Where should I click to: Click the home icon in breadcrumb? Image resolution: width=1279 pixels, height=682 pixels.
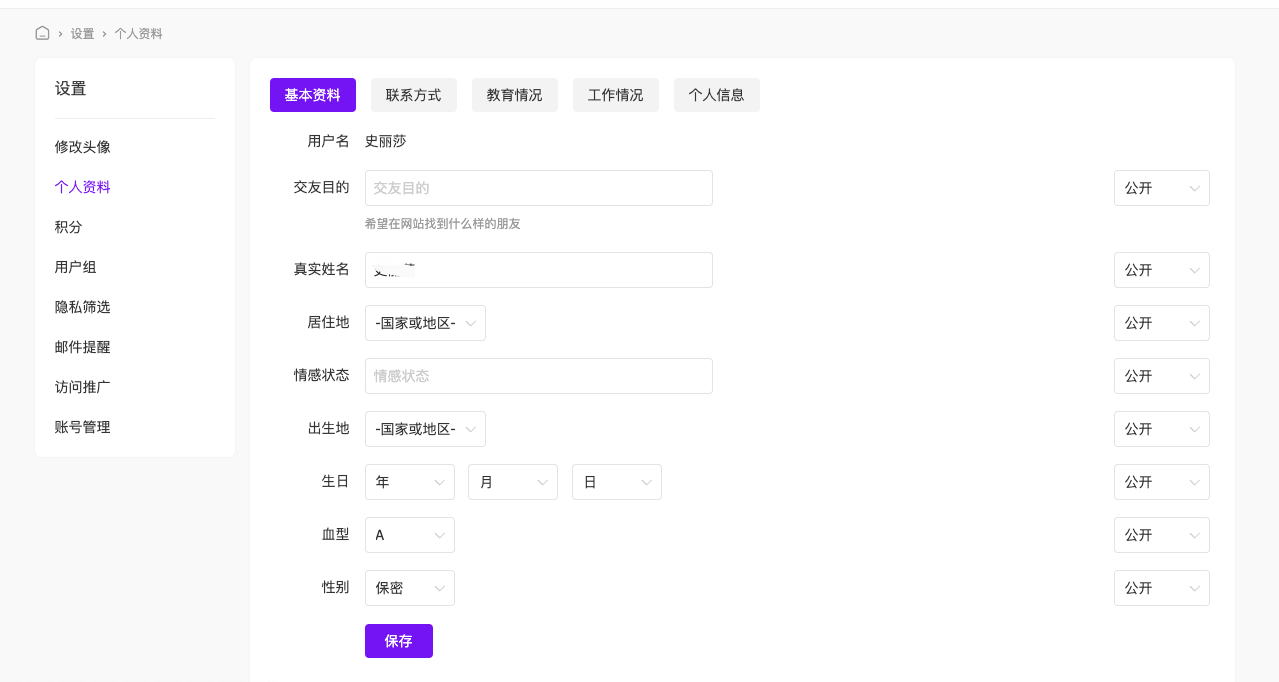pyautogui.click(x=42, y=33)
